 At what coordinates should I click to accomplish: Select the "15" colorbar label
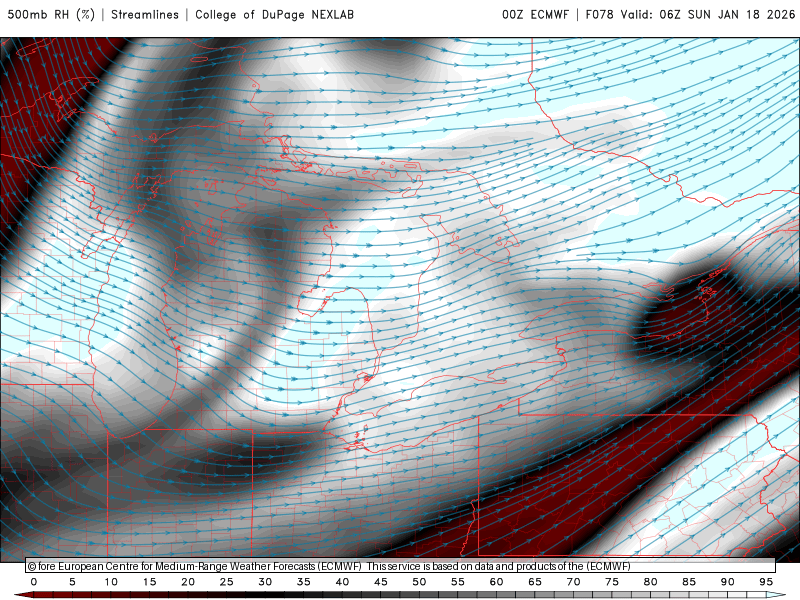tap(149, 582)
